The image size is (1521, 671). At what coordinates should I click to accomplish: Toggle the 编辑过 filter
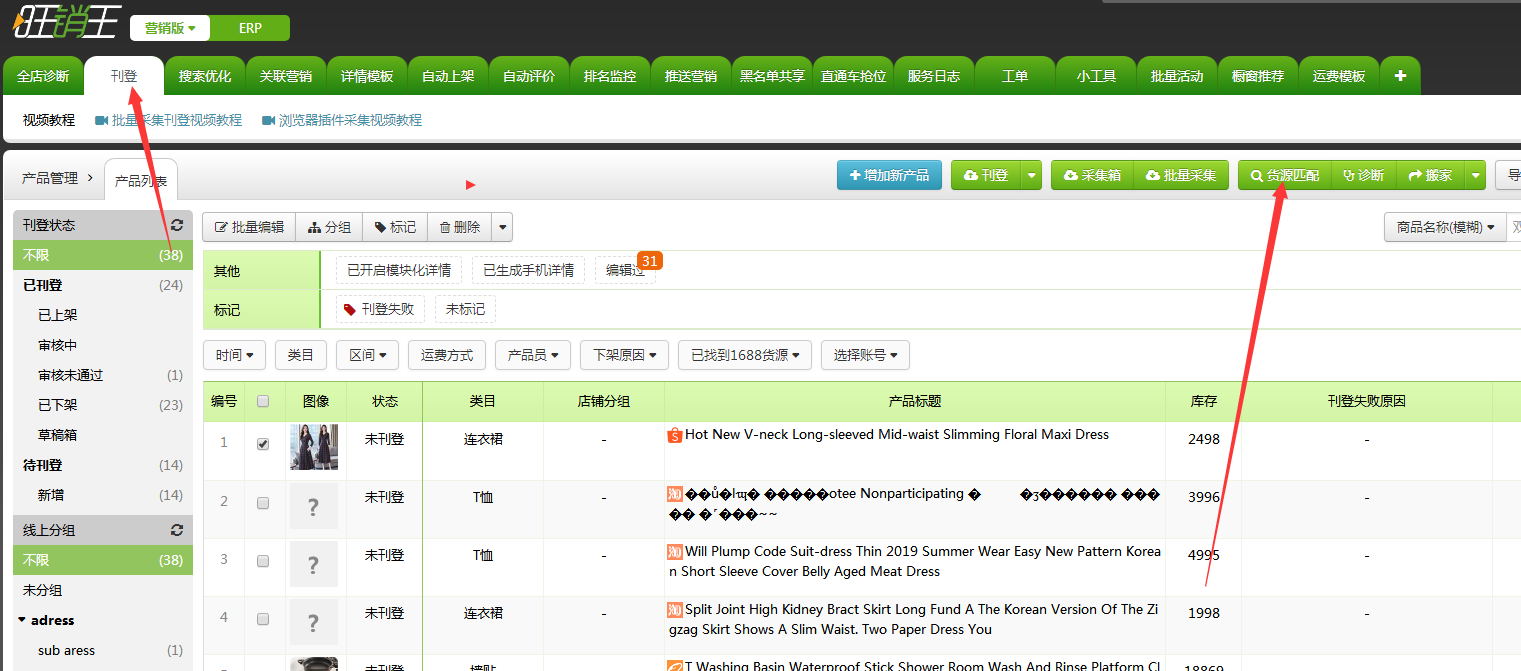point(625,270)
